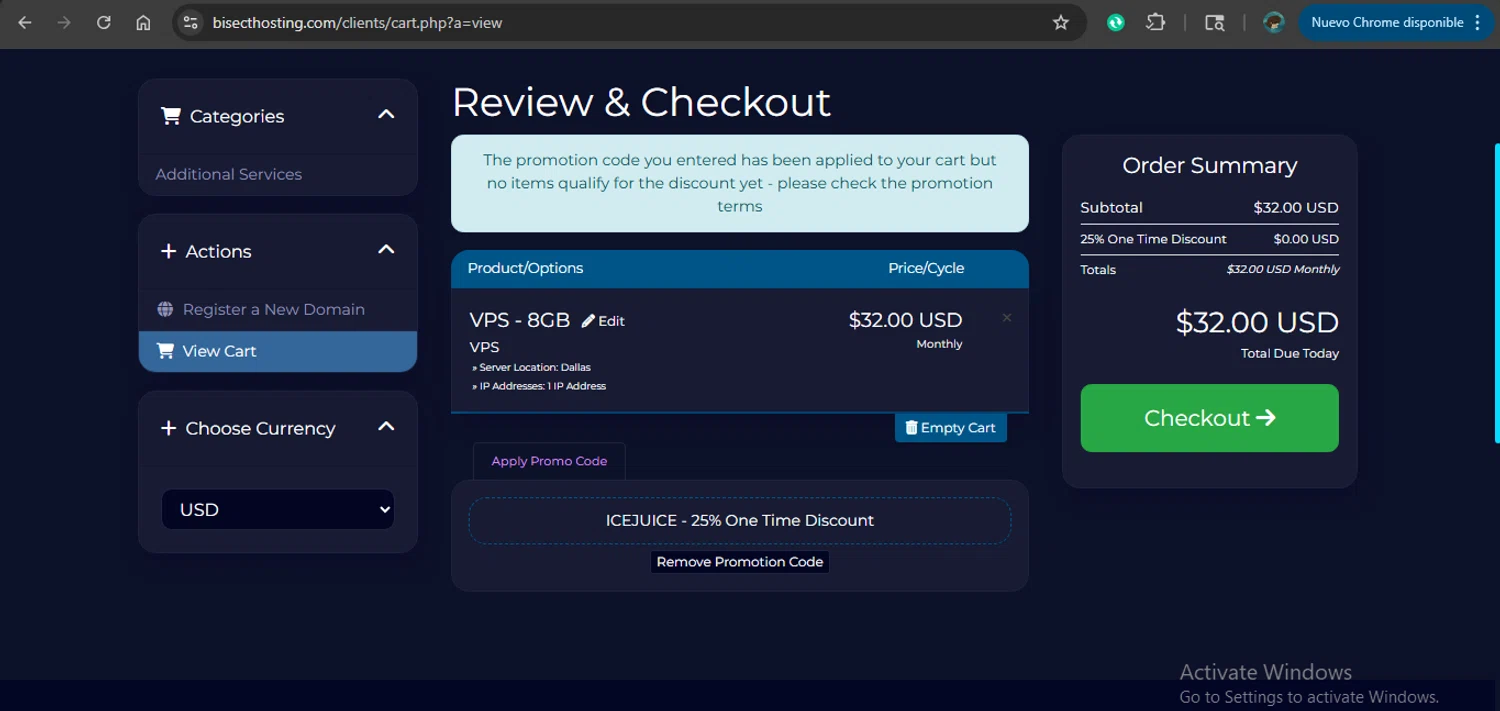
Task: Open the USD currency dropdown
Action: click(x=278, y=509)
